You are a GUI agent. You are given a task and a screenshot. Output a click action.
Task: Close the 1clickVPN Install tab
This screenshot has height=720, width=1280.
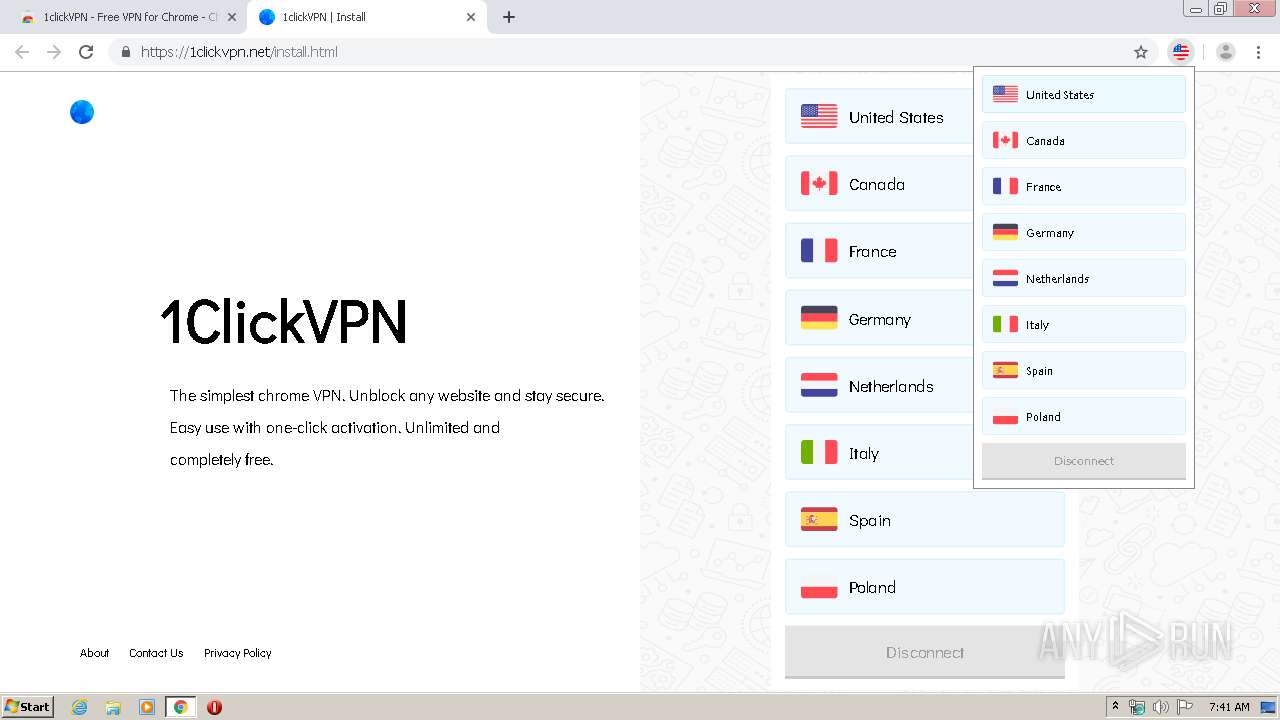click(x=471, y=17)
